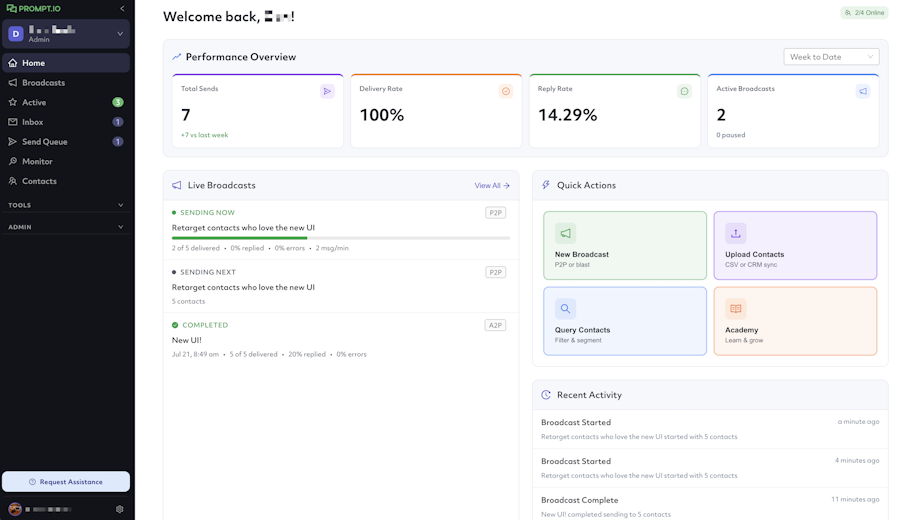
Task: Click the Active Broadcasts megaphone icon
Action: [863, 91]
